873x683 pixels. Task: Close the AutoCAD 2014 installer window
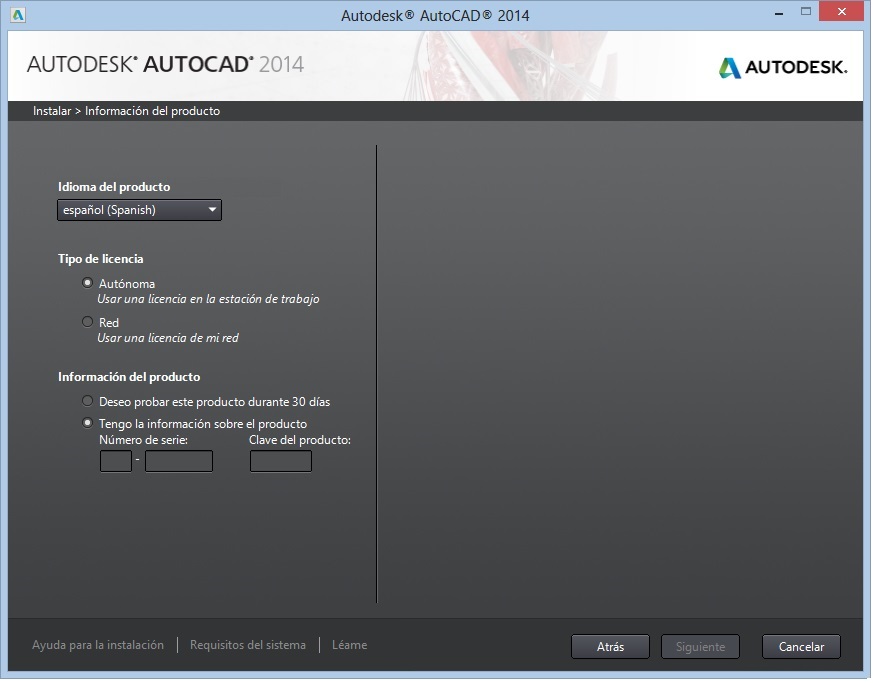(841, 12)
